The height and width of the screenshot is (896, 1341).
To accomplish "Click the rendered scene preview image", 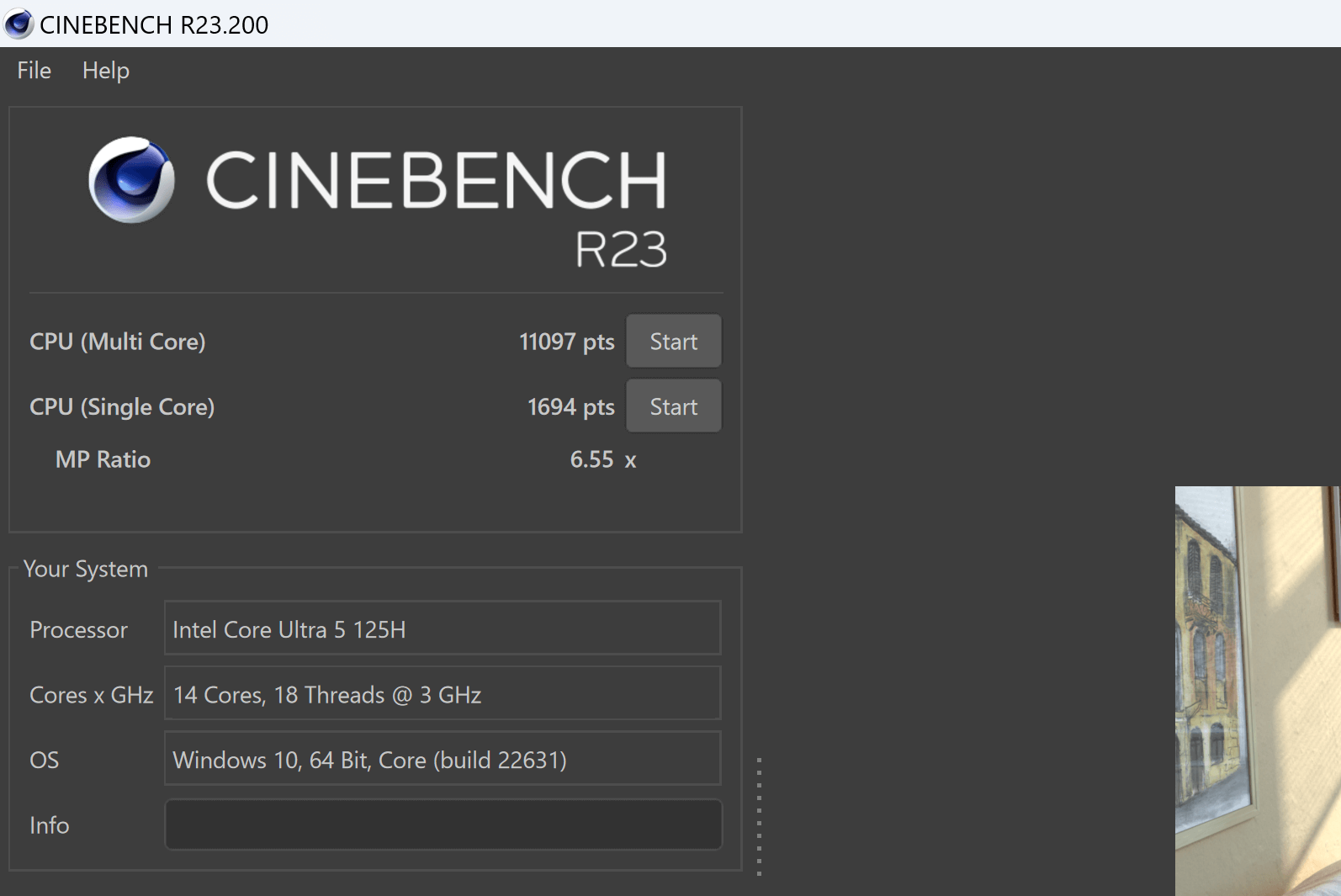I will point(1258,691).
